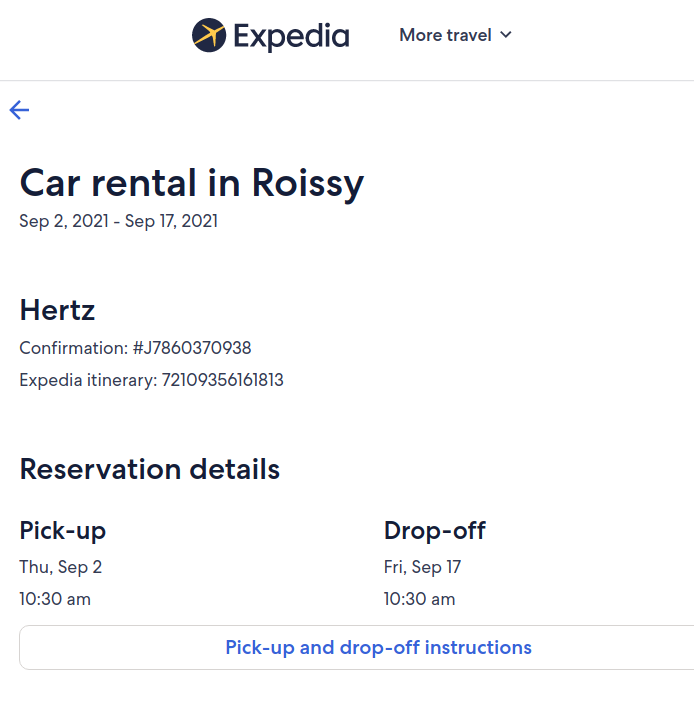
Task: Open Pick-up and drop-off instructions
Action: point(378,647)
